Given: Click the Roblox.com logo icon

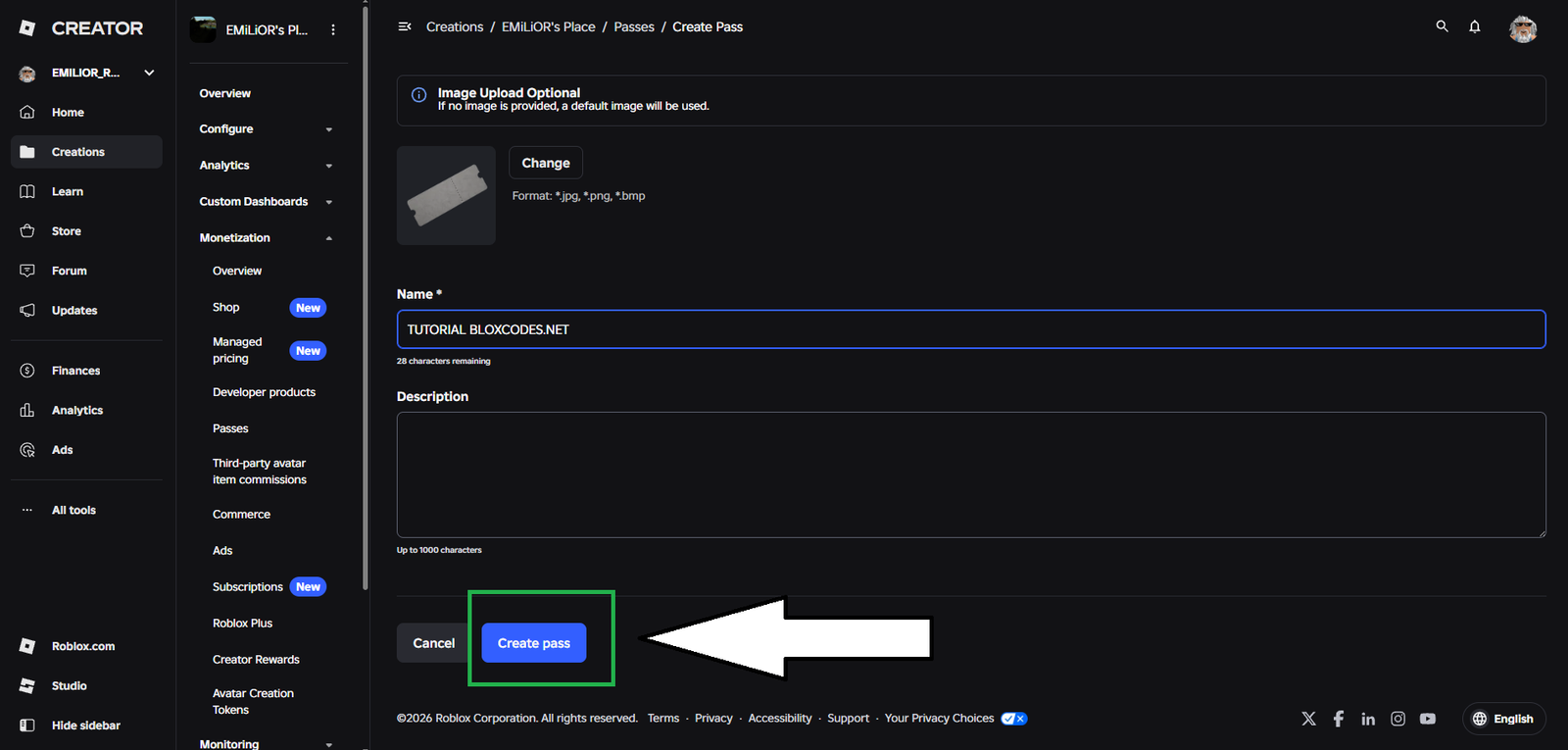Looking at the screenshot, I should click(27, 646).
